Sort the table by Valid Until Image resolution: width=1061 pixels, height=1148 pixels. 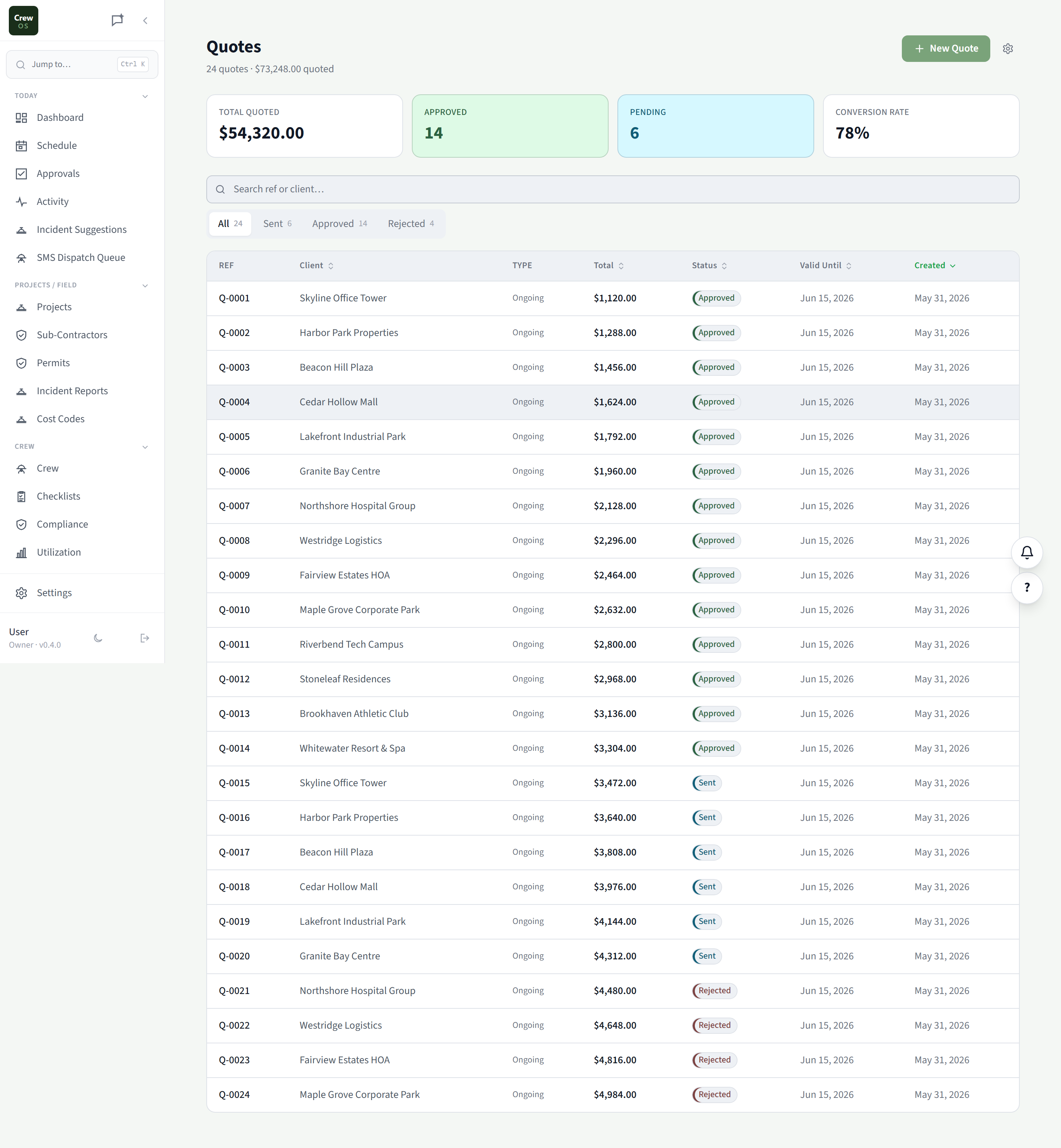pos(826,265)
